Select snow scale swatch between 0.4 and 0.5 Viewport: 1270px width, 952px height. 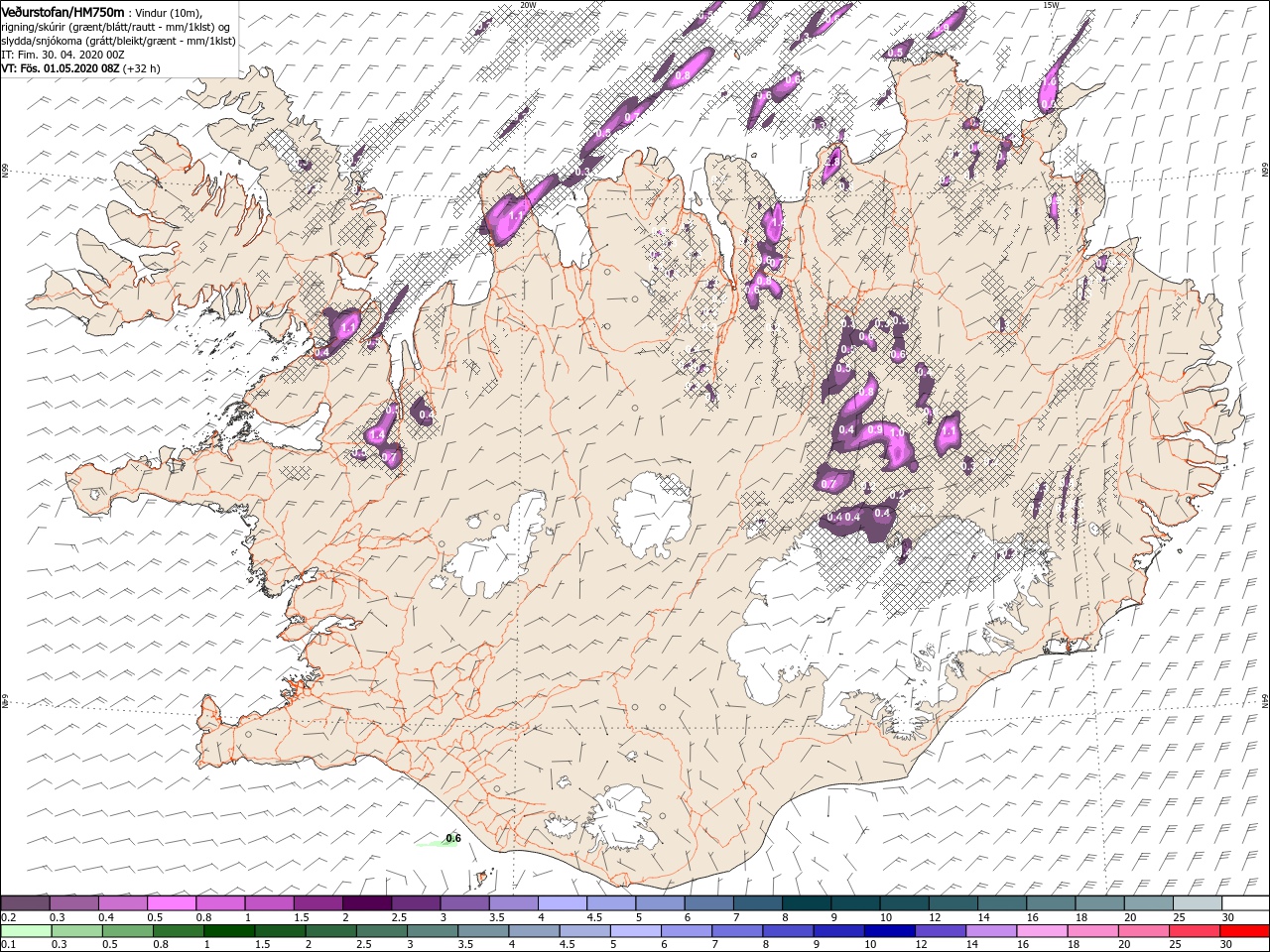[x=122, y=903]
